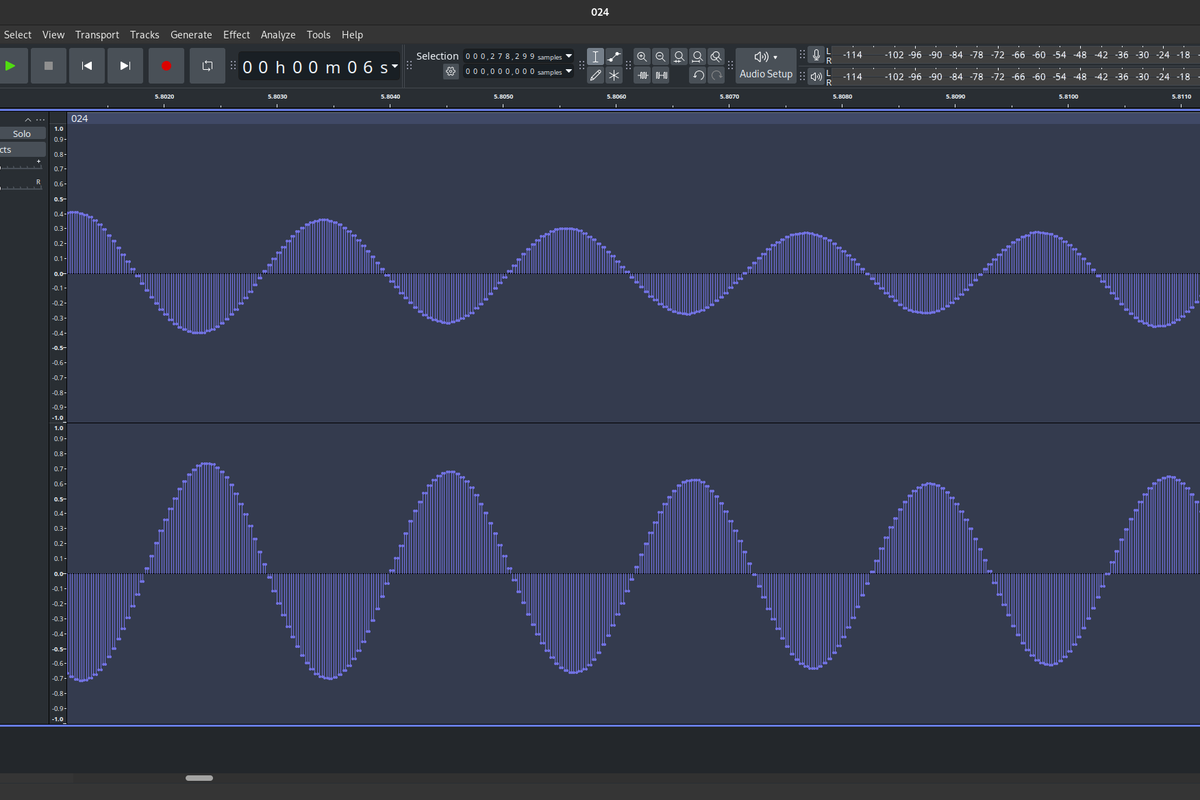
Task: Collapse the 024 track with the chevron
Action: point(27,119)
